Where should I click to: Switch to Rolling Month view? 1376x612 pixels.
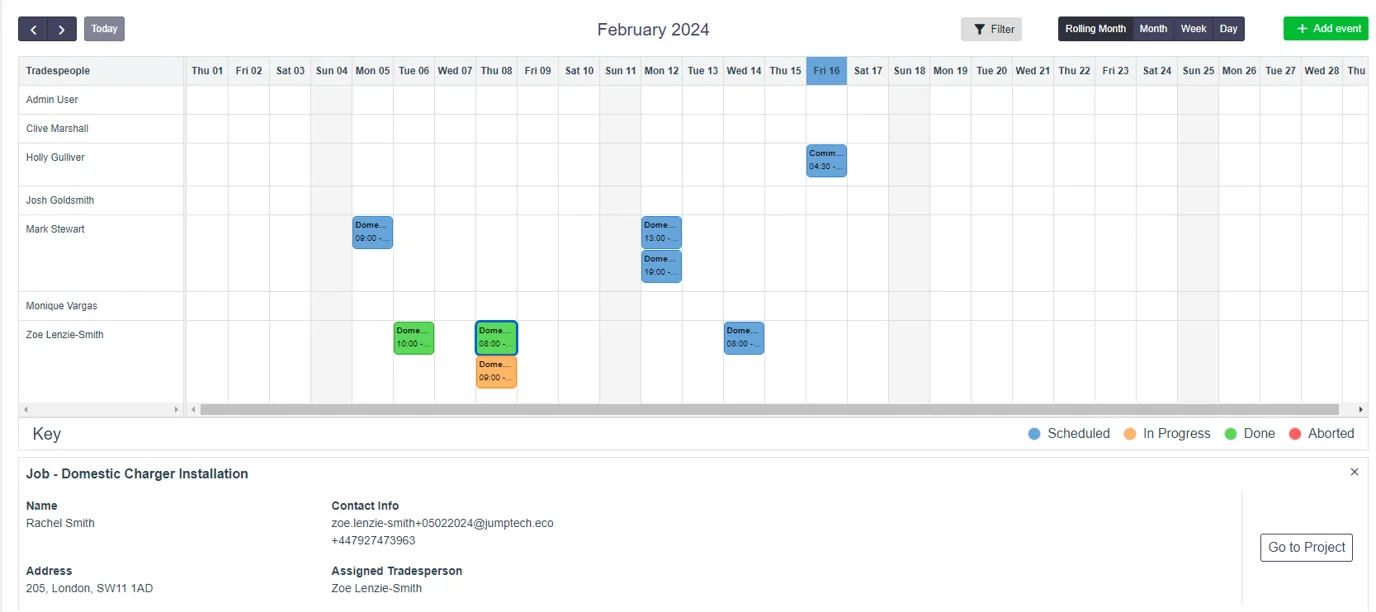pyautogui.click(x=1095, y=29)
